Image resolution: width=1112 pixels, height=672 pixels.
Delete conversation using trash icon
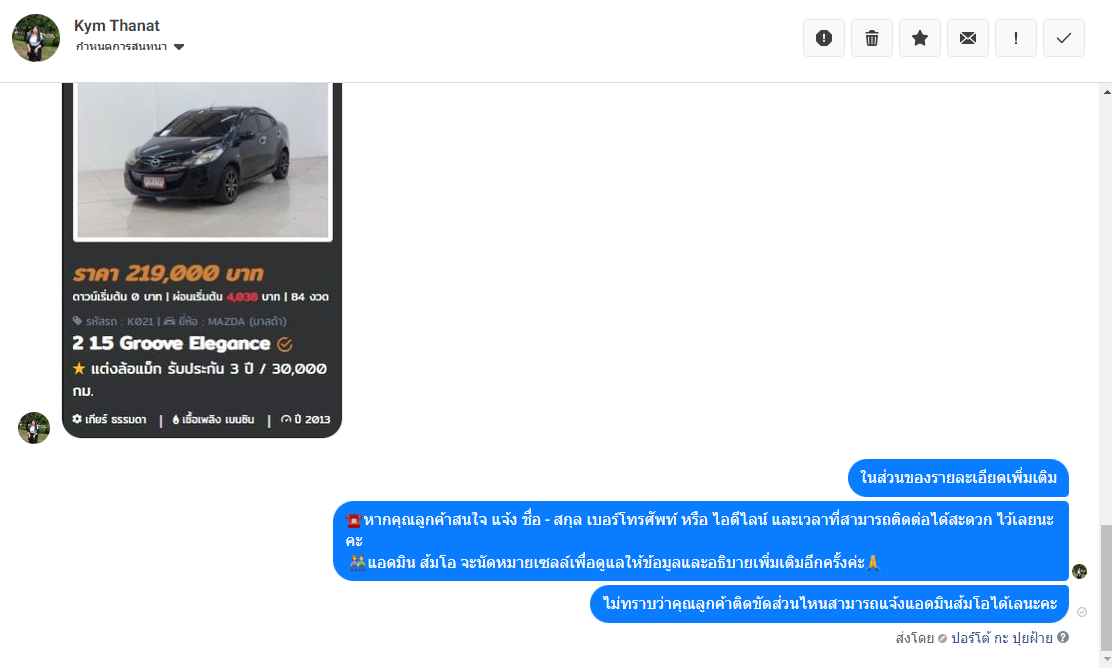tap(872, 38)
